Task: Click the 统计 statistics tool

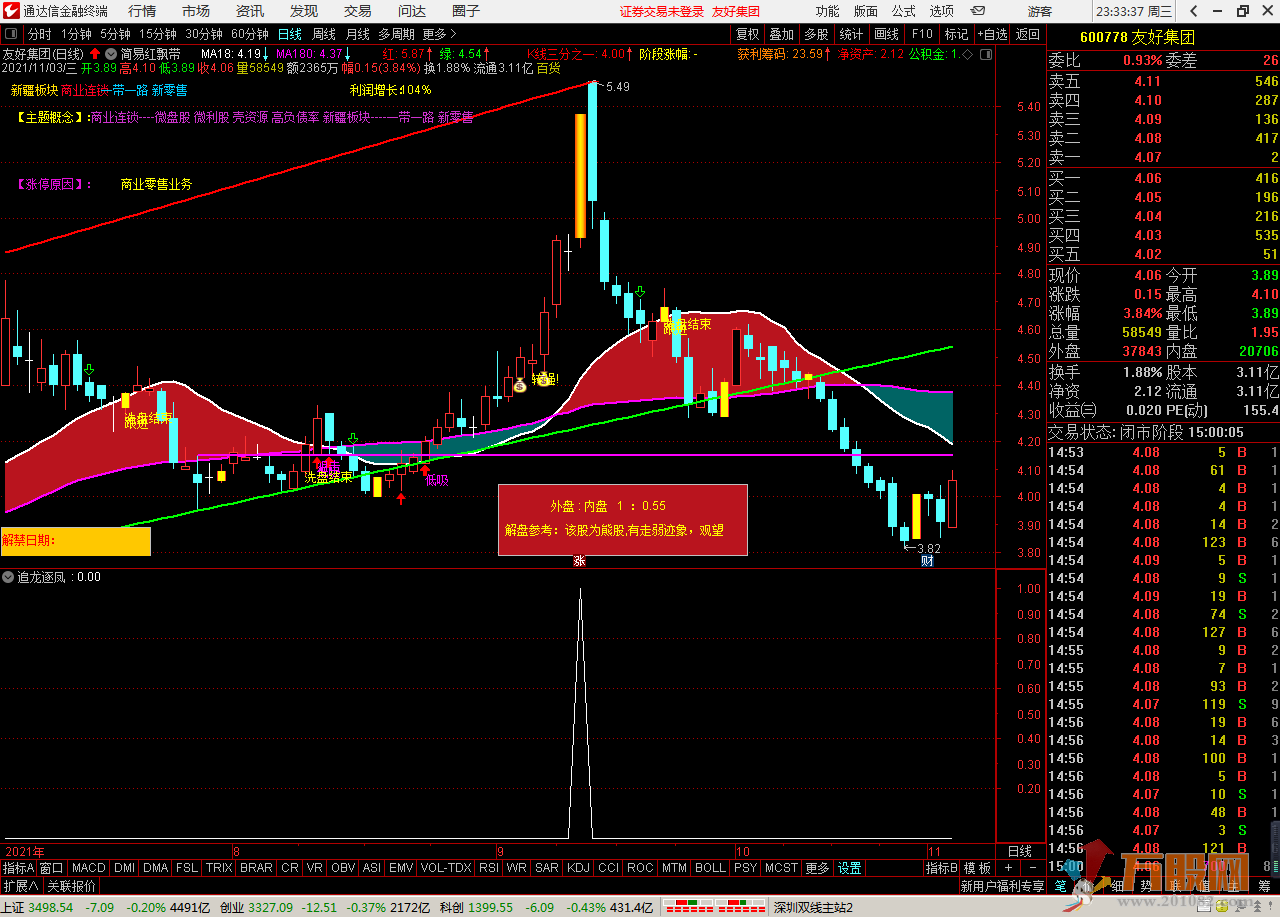Action: tap(851, 34)
